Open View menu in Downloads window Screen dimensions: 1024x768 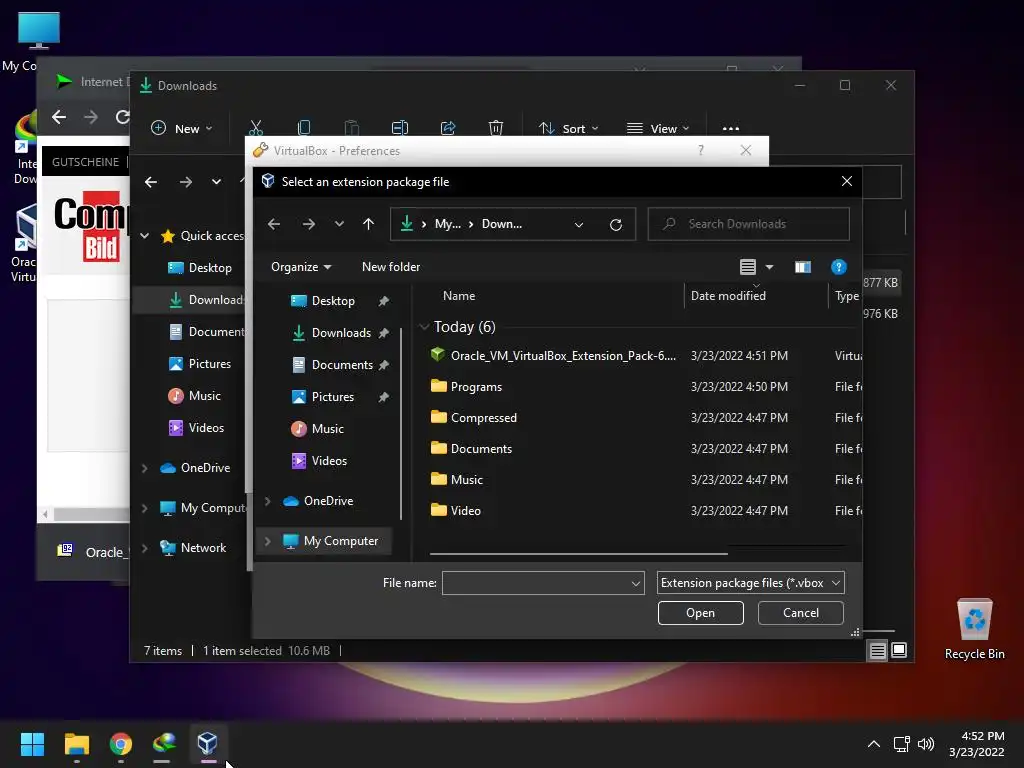pos(658,129)
